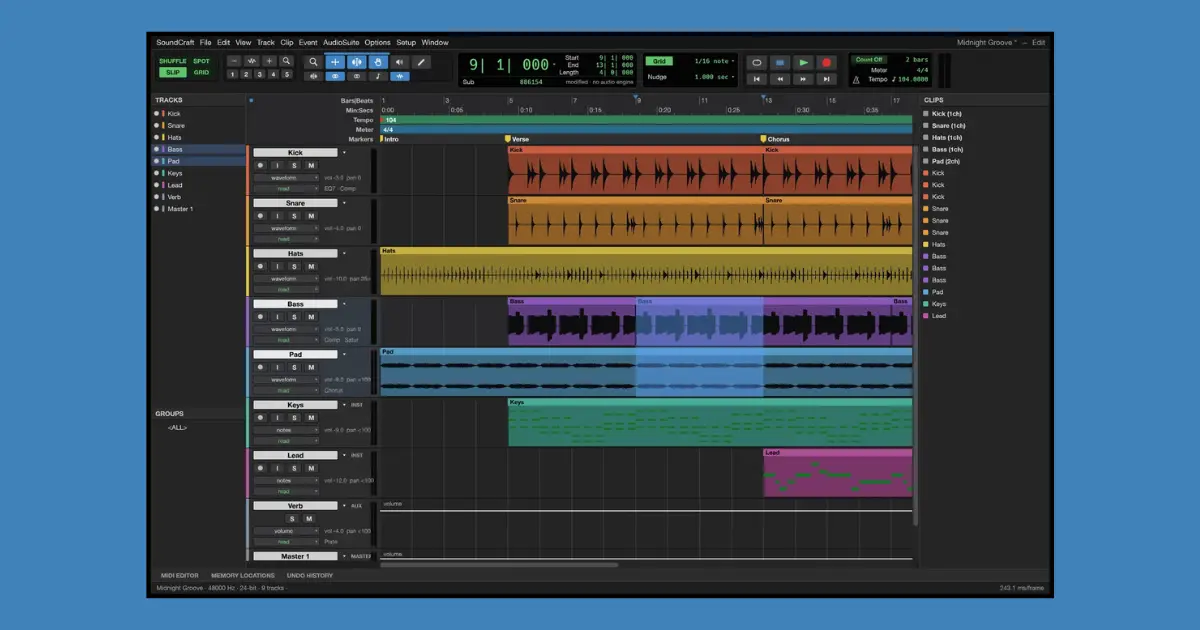Toggle the Keys show/hide dot in the Tracks list

[x=157, y=173]
